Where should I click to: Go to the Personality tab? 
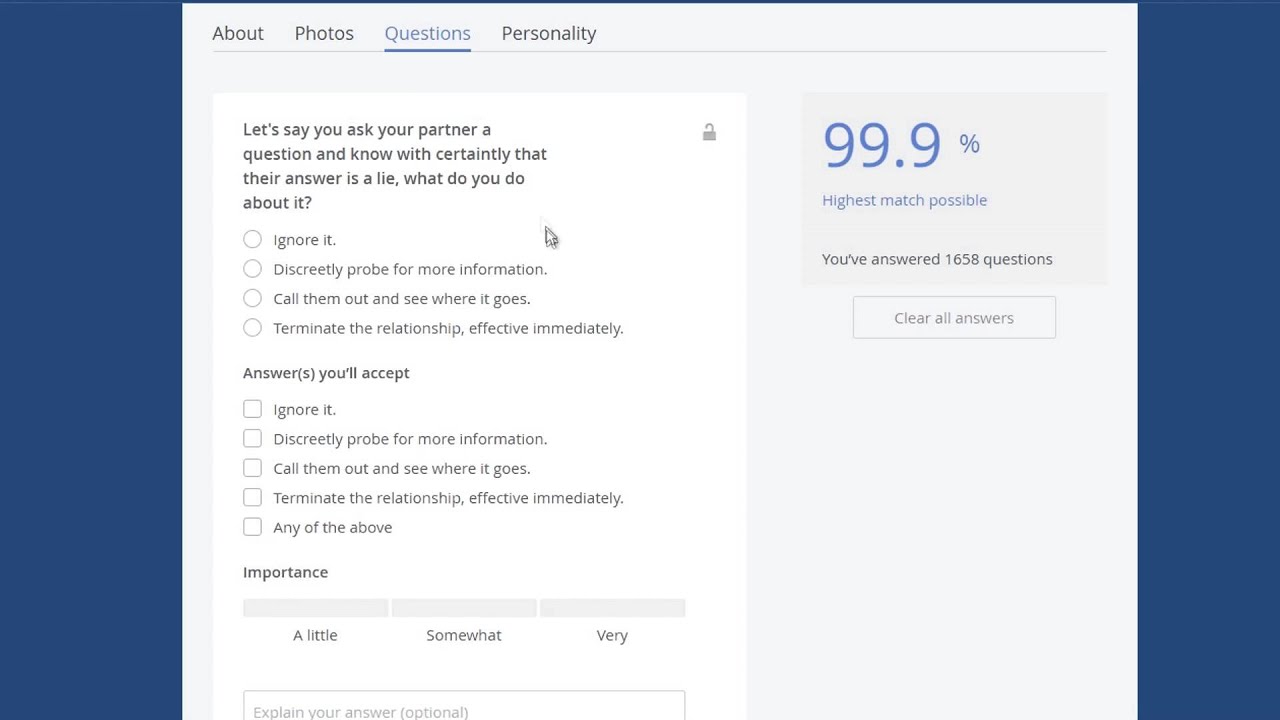click(549, 33)
